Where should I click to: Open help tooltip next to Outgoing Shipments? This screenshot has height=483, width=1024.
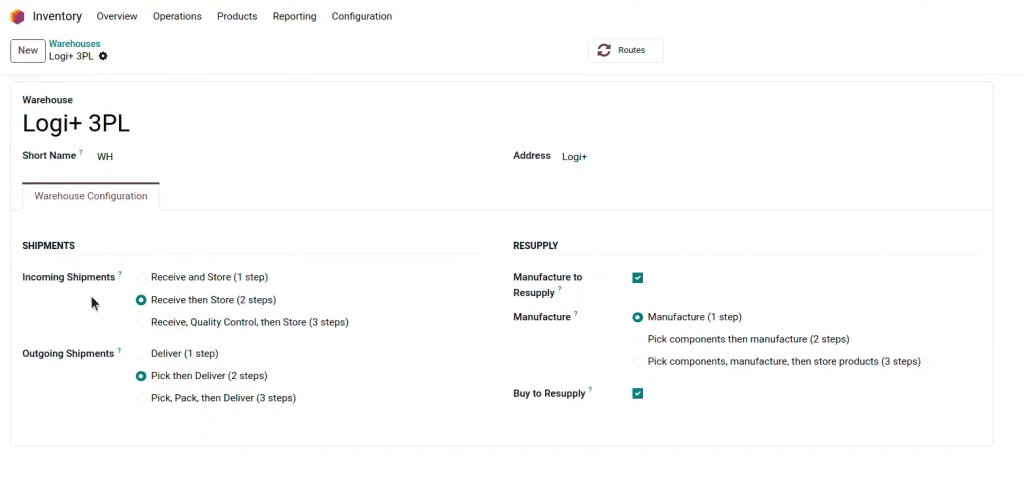tap(119, 350)
